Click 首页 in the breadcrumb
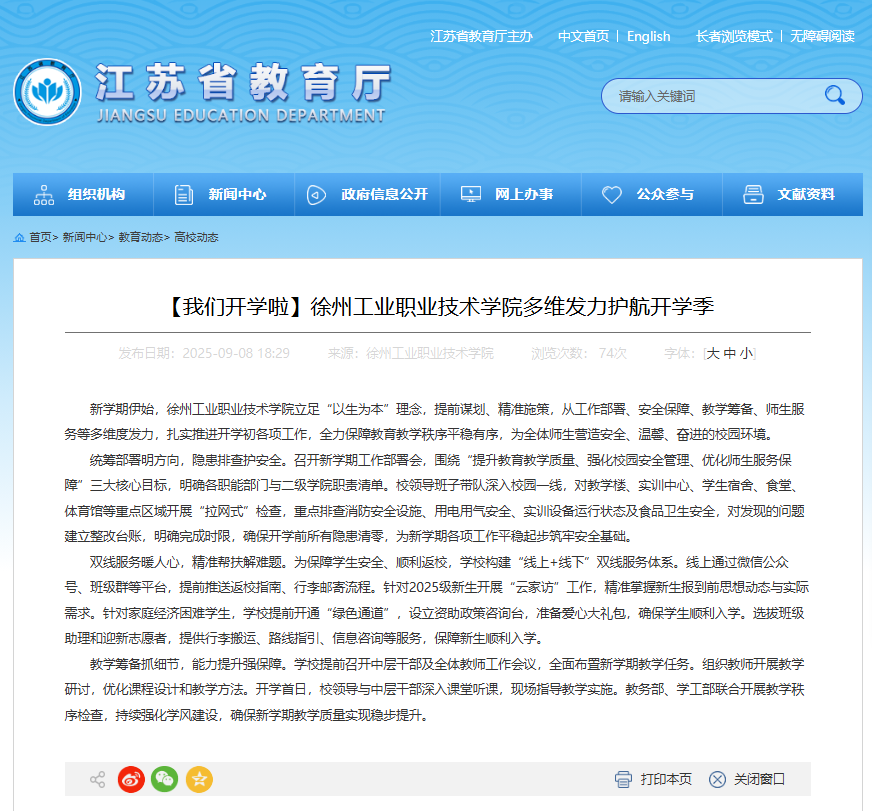Image resolution: width=872 pixels, height=811 pixels. (x=40, y=238)
